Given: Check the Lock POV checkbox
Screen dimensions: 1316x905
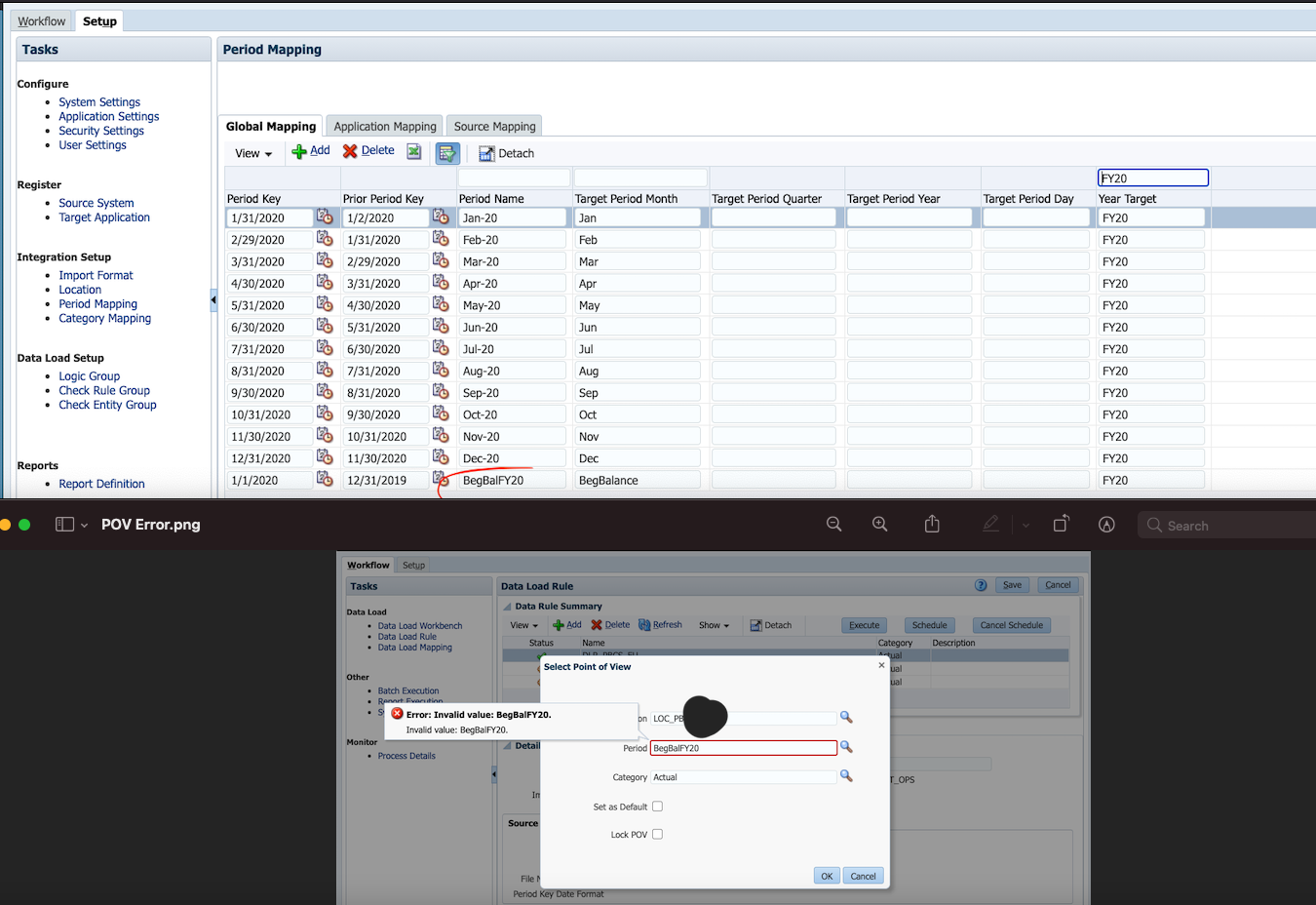Looking at the screenshot, I should click(658, 834).
